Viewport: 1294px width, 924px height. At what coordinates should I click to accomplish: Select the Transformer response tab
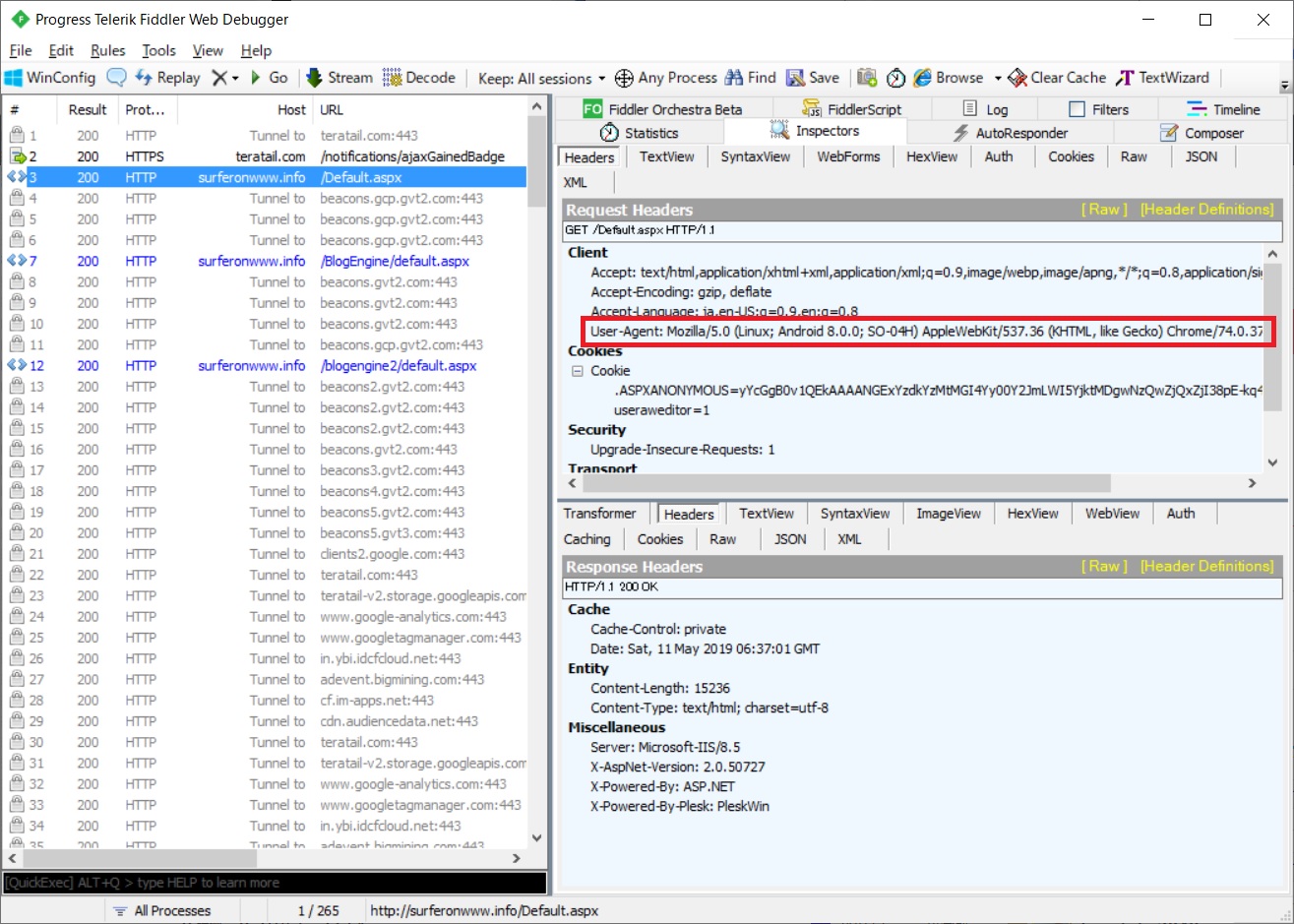coord(599,514)
